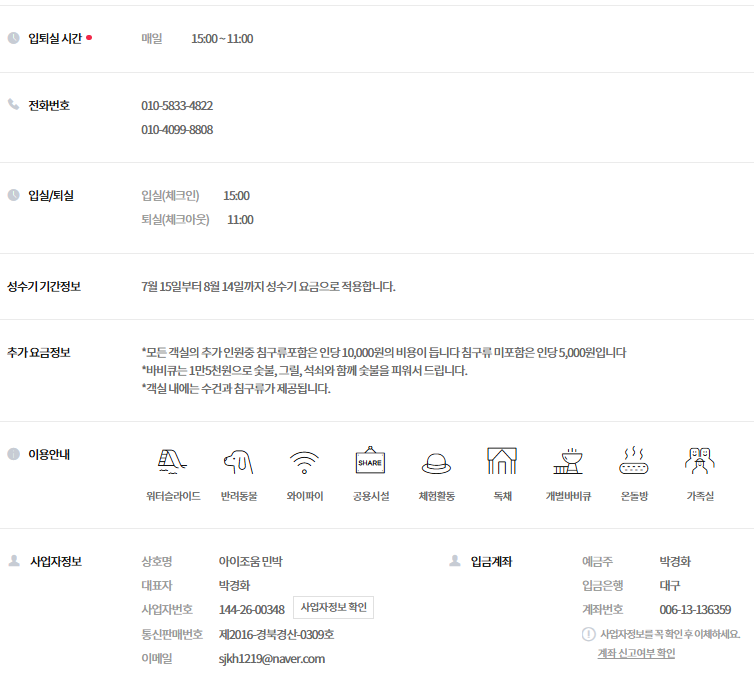
Task: Click the person icon beside 입금계좌
Action: 455,561
